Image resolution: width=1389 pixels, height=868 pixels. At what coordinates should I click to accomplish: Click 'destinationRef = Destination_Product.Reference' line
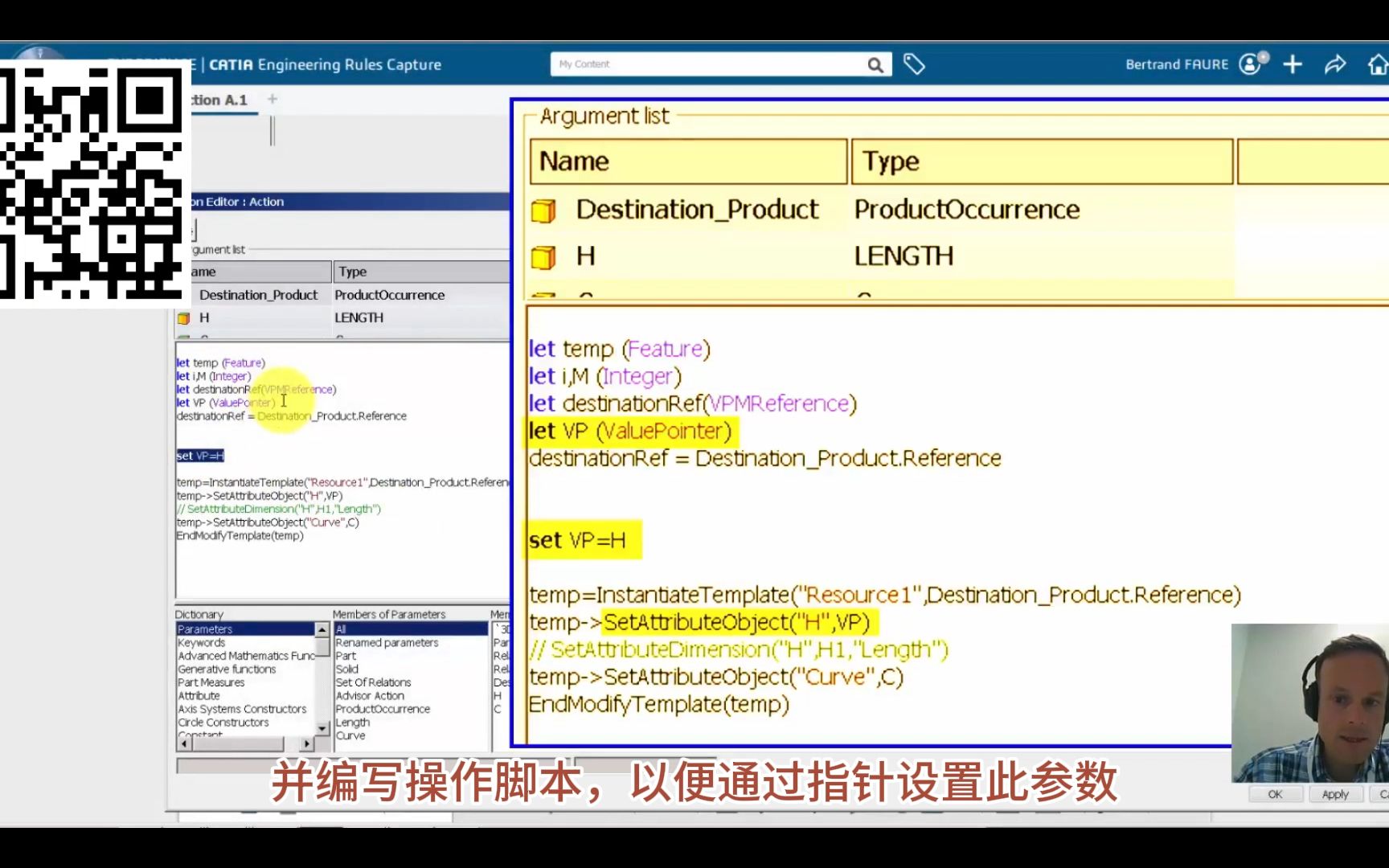[292, 416]
